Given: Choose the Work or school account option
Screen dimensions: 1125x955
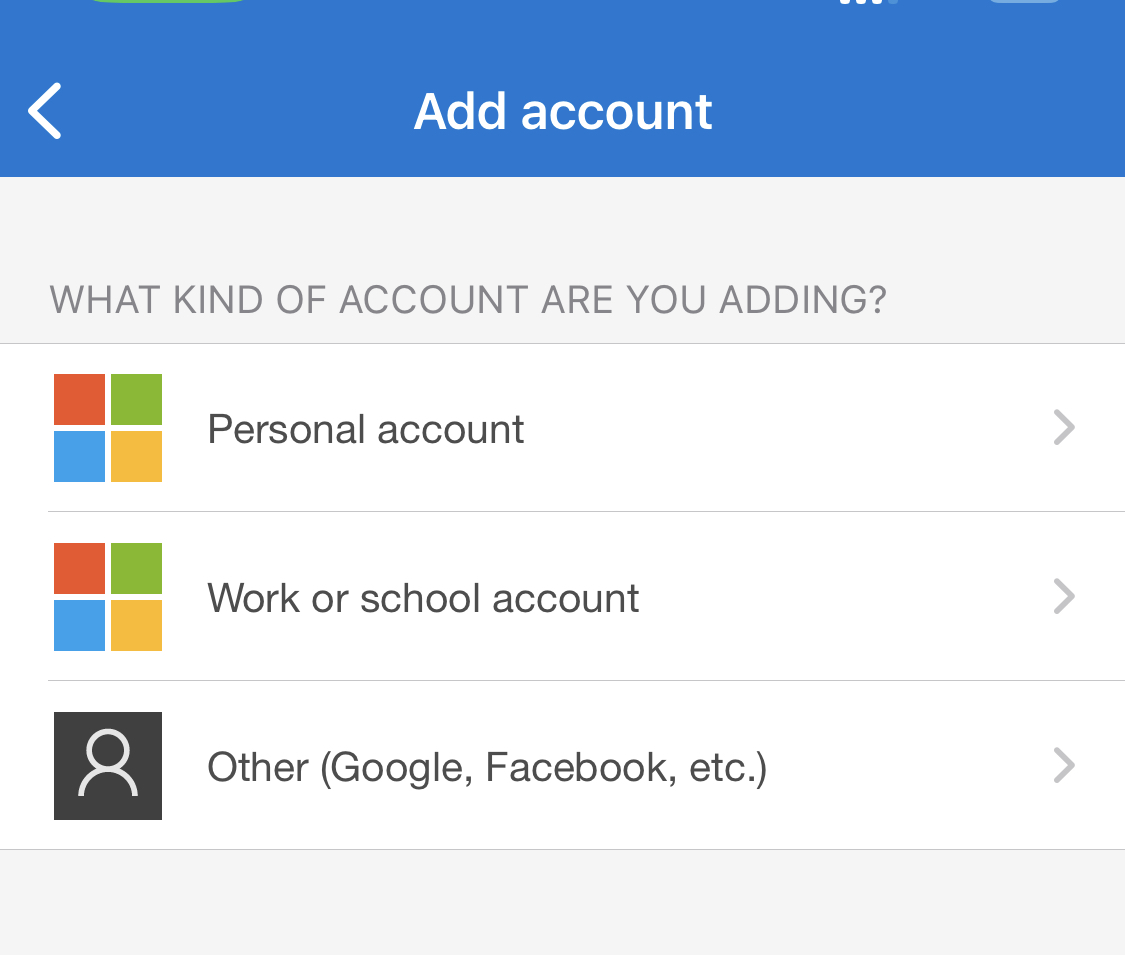Looking at the screenshot, I should 423,598.
